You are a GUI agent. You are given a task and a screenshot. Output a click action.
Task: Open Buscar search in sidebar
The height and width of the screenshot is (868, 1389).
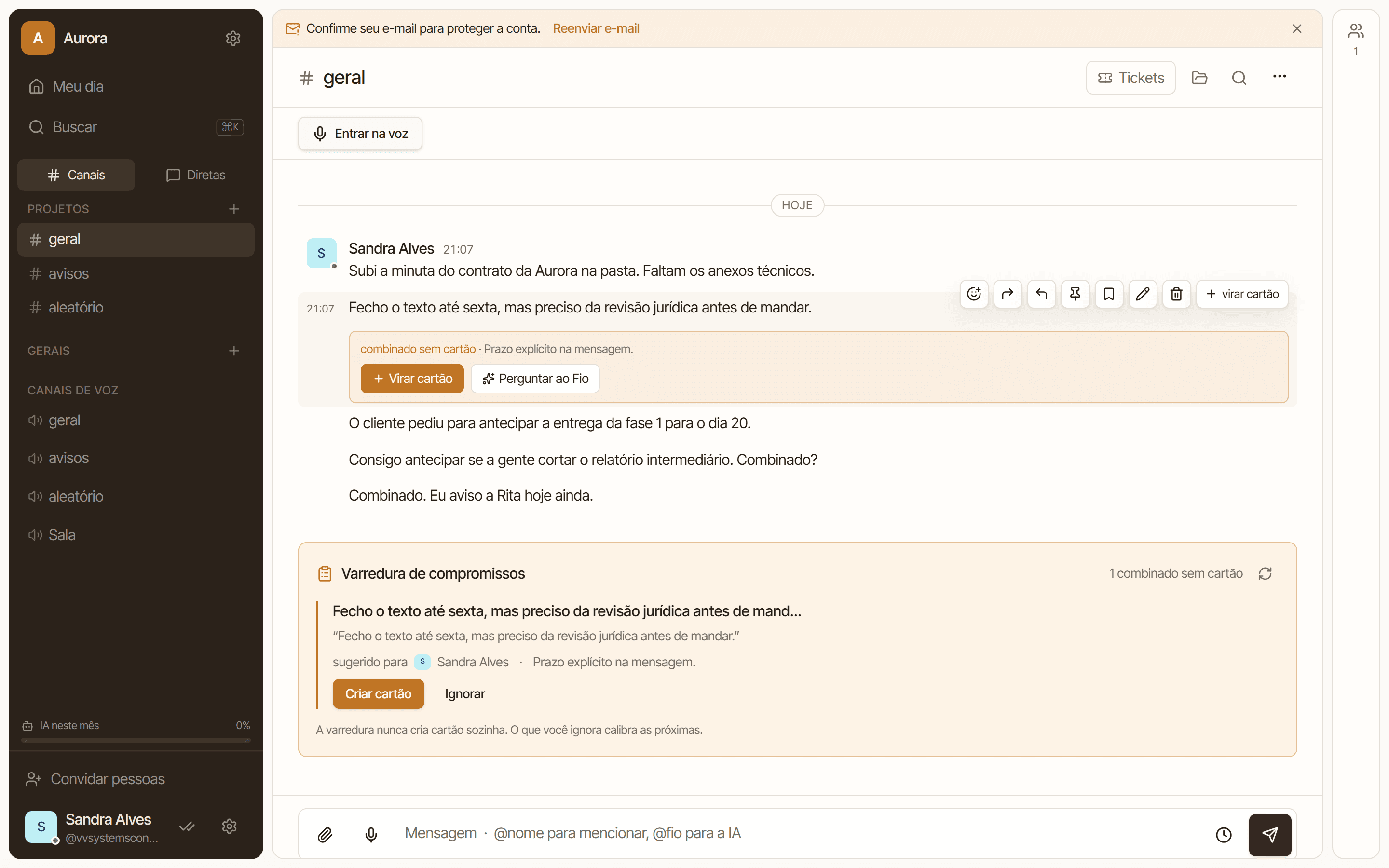[136, 127]
